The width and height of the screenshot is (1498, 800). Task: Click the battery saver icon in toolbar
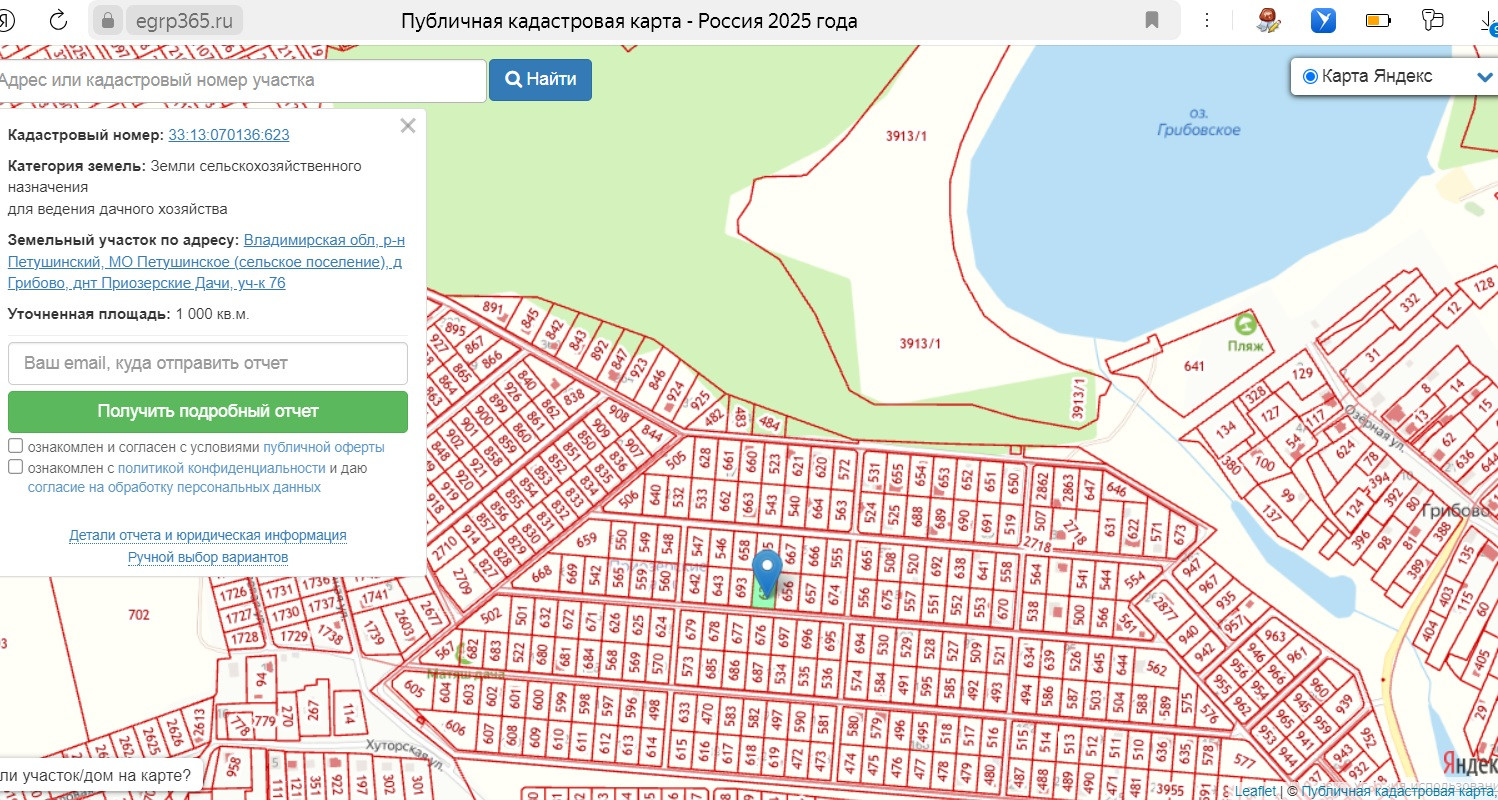click(x=1378, y=20)
